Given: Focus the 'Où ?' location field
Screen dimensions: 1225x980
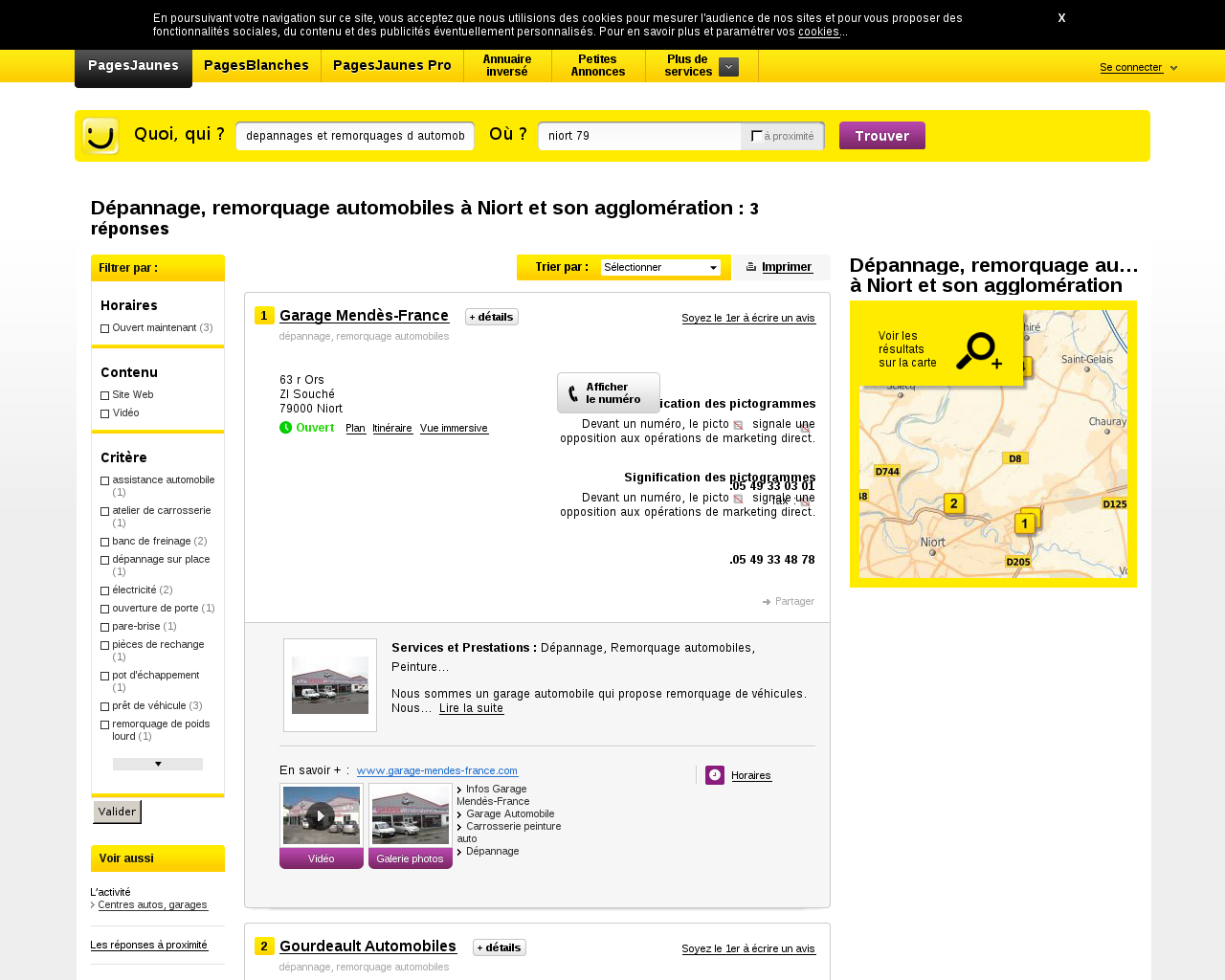Looking at the screenshot, I should point(639,136).
